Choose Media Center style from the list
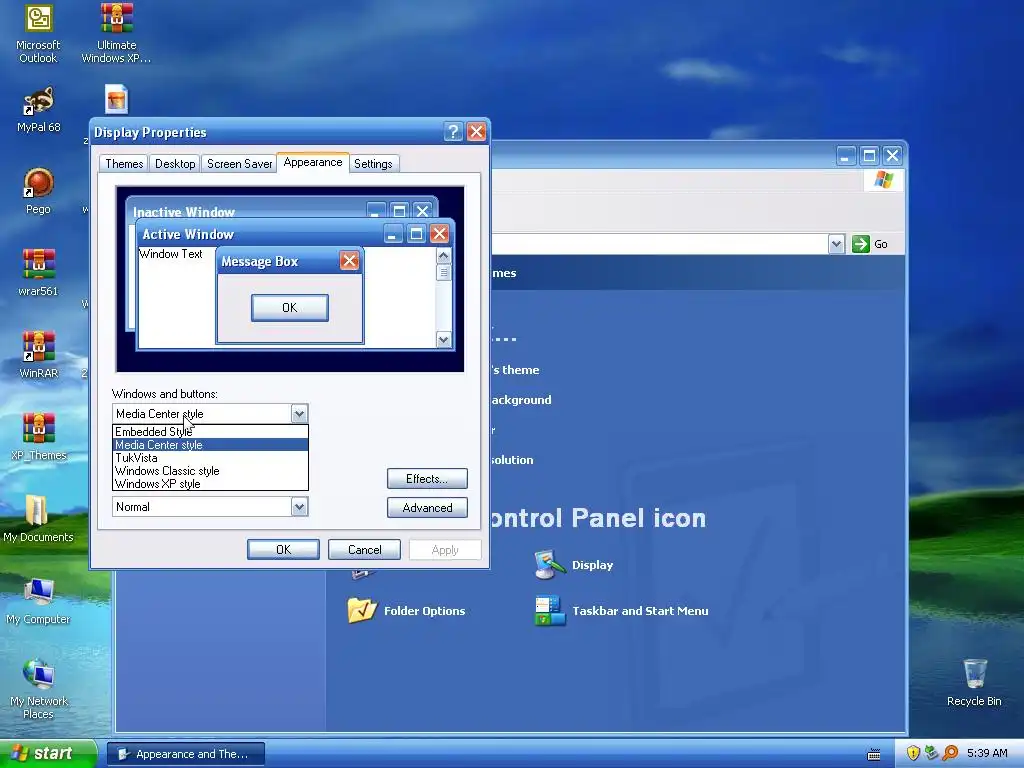The image size is (1024, 768). click(210, 445)
